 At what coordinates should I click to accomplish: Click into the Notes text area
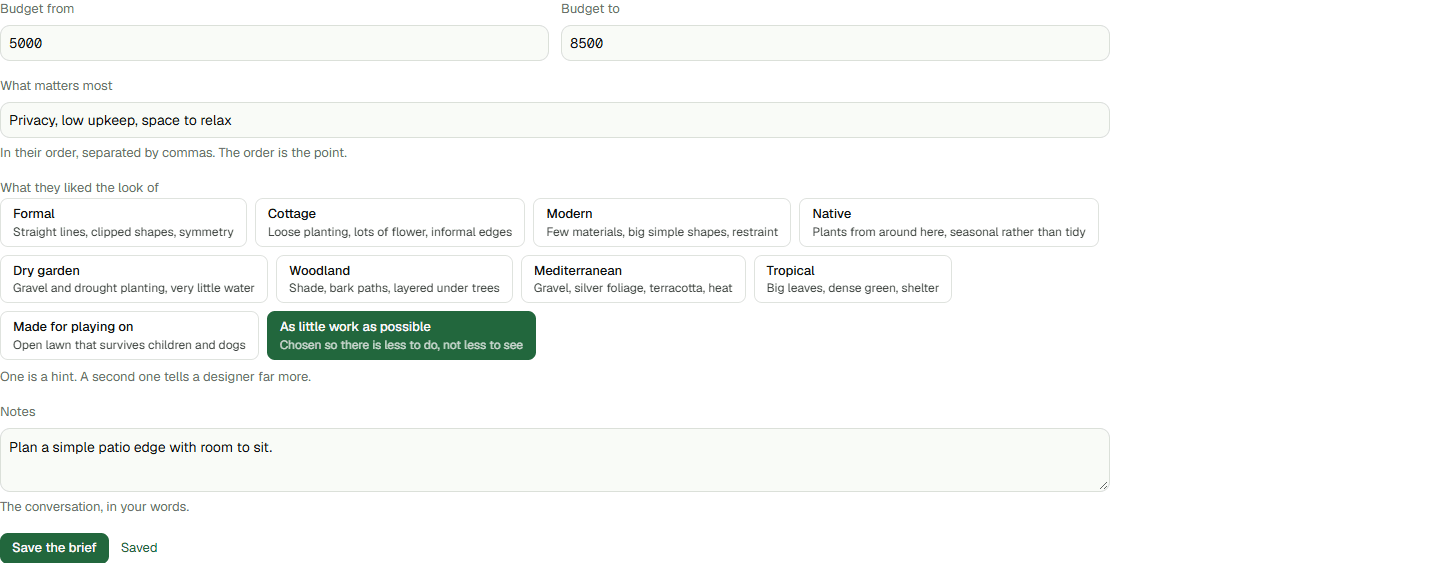click(555, 460)
